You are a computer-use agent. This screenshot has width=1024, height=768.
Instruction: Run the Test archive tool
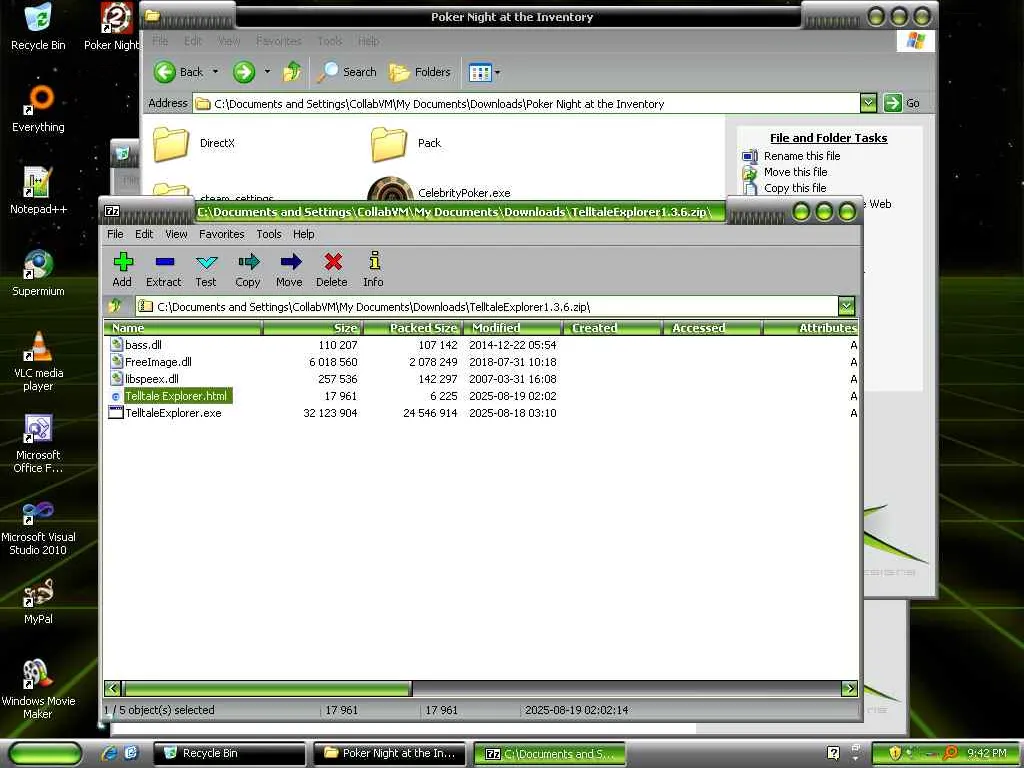click(206, 269)
